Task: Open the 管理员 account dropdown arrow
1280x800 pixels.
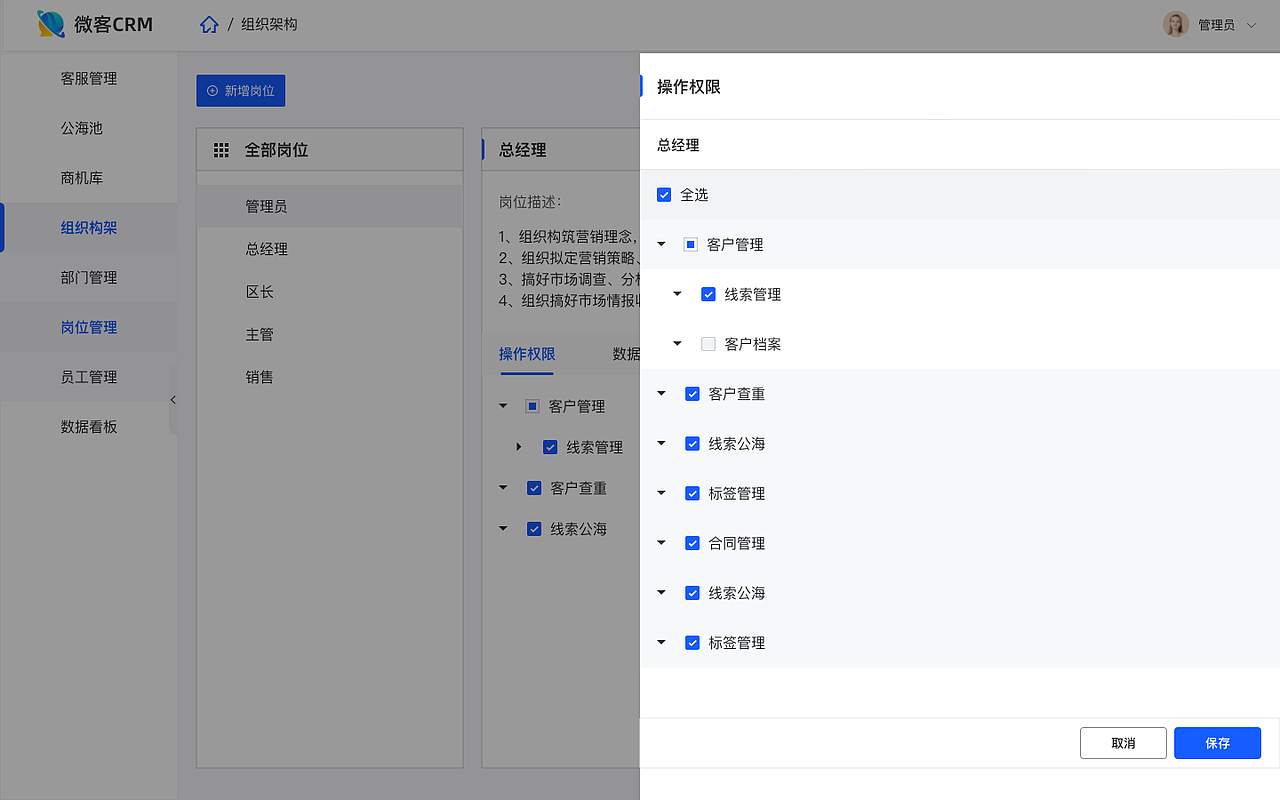Action: point(1252,25)
